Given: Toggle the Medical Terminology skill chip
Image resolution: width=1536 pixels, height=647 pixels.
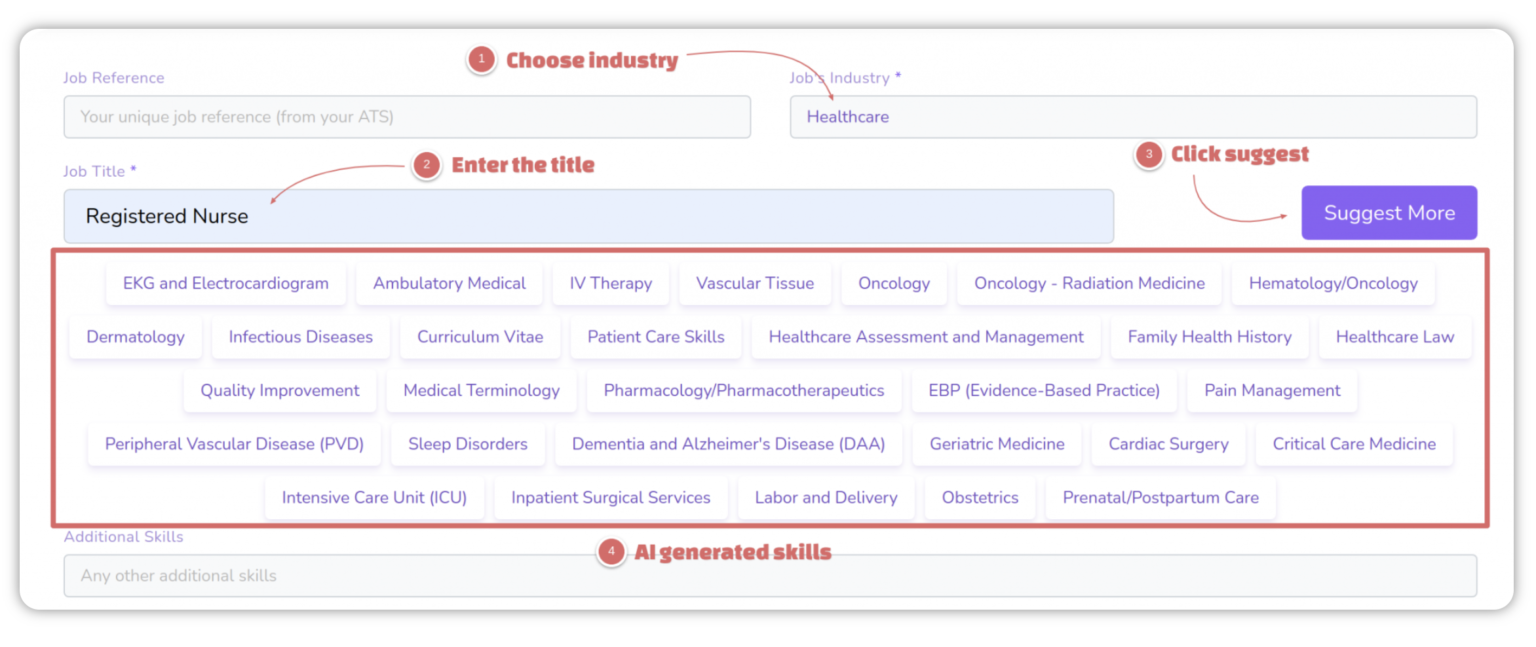Looking at the screenshot, I should (x=481, y=390).
